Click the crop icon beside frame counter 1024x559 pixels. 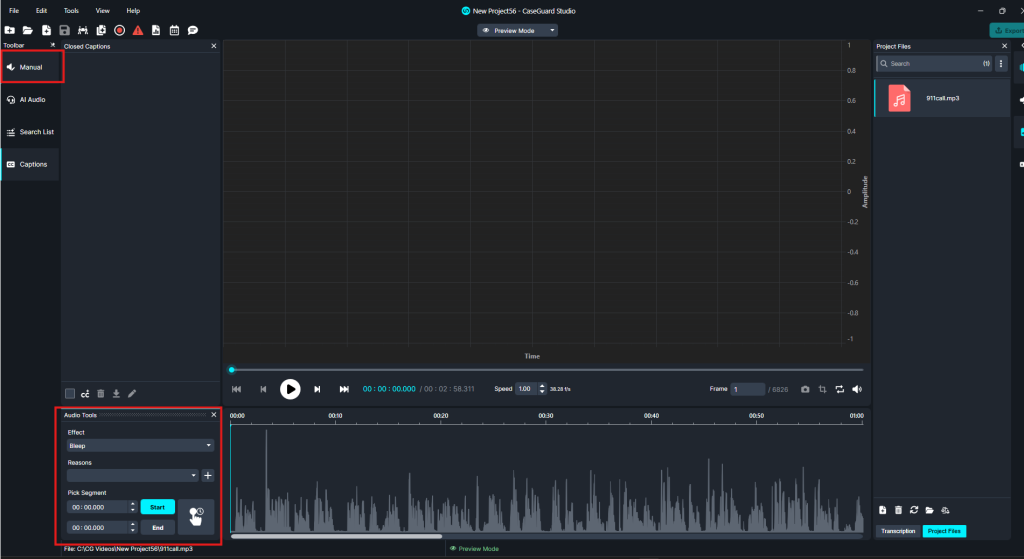tap(822, 389)
